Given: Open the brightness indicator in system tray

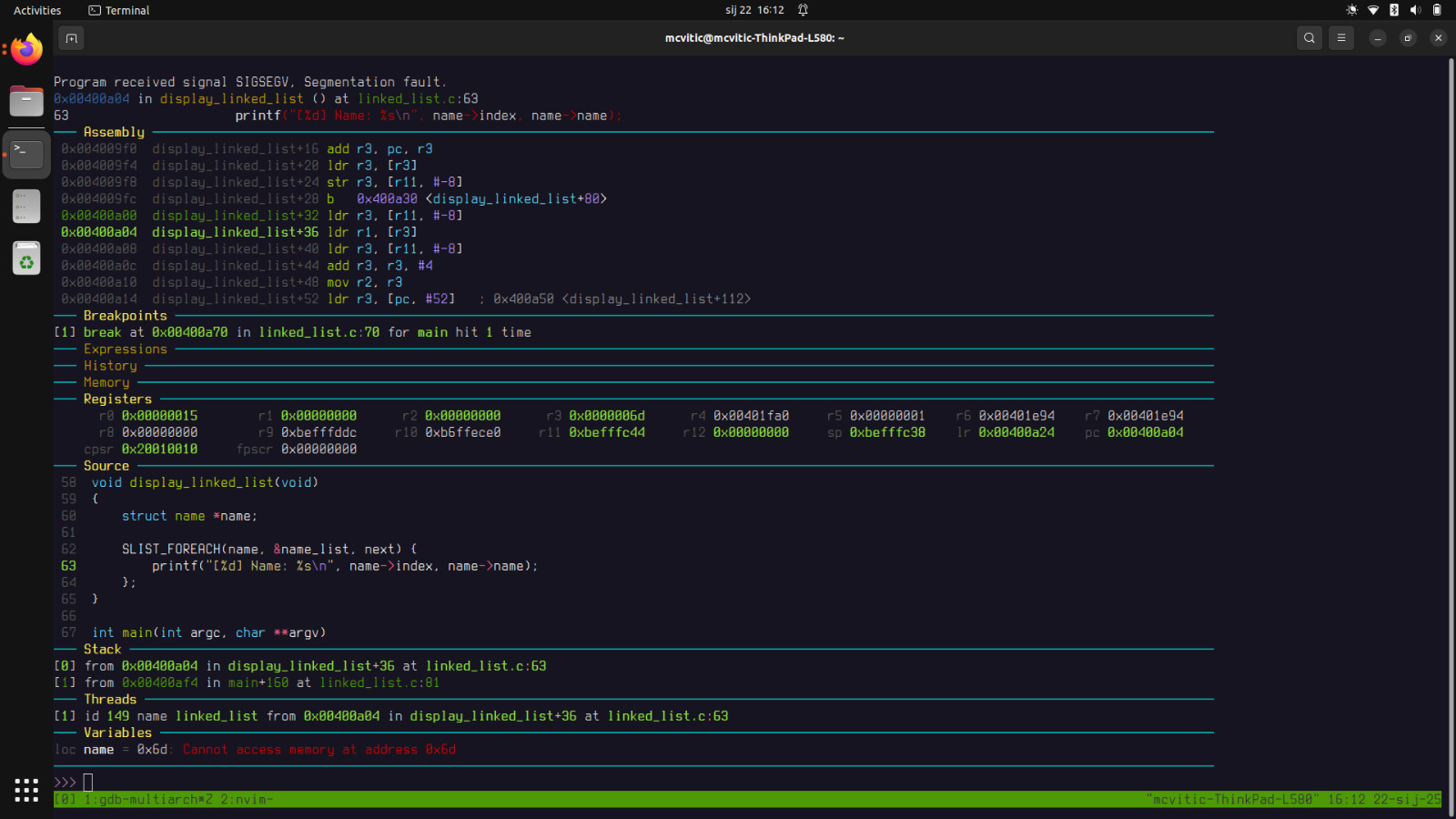Looking at the screenshot, I should click(x=1352, y=10).
